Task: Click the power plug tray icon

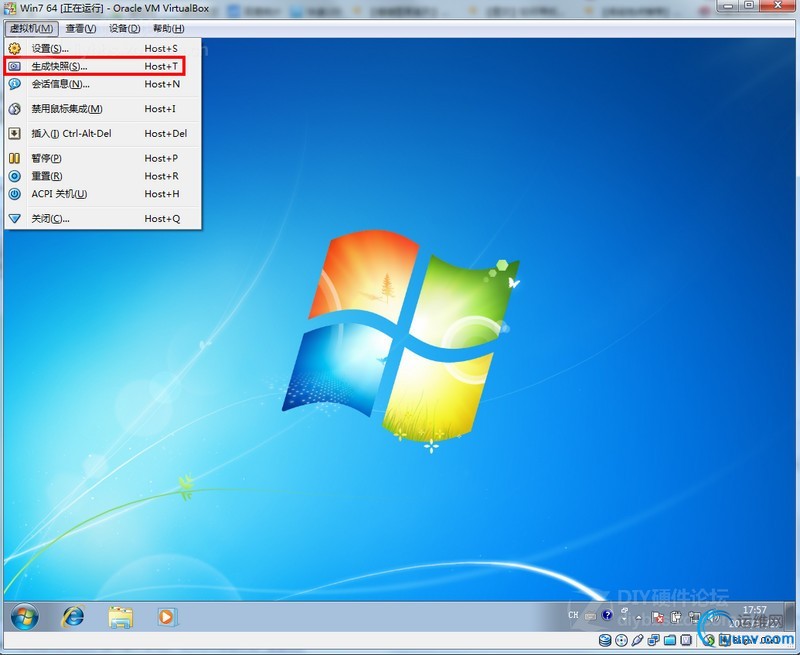Action: point(676,617)
